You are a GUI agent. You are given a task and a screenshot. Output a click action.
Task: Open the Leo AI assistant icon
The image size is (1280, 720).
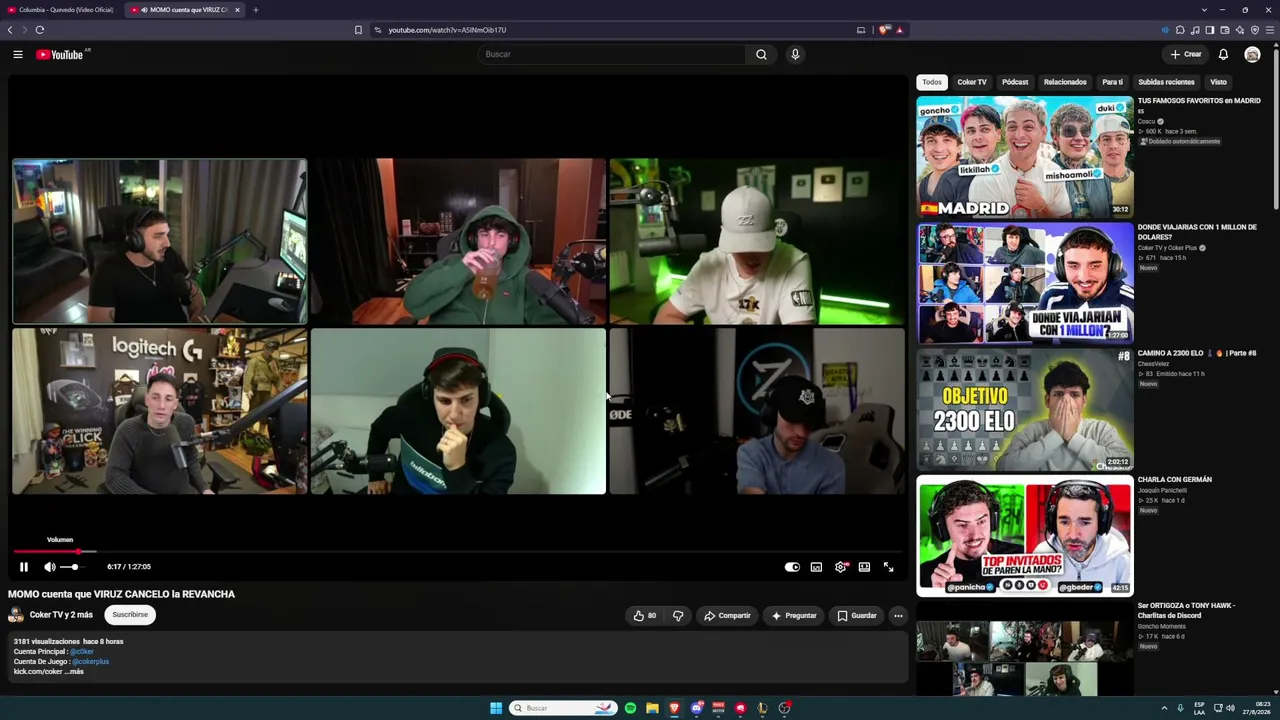pos(1240,30)
